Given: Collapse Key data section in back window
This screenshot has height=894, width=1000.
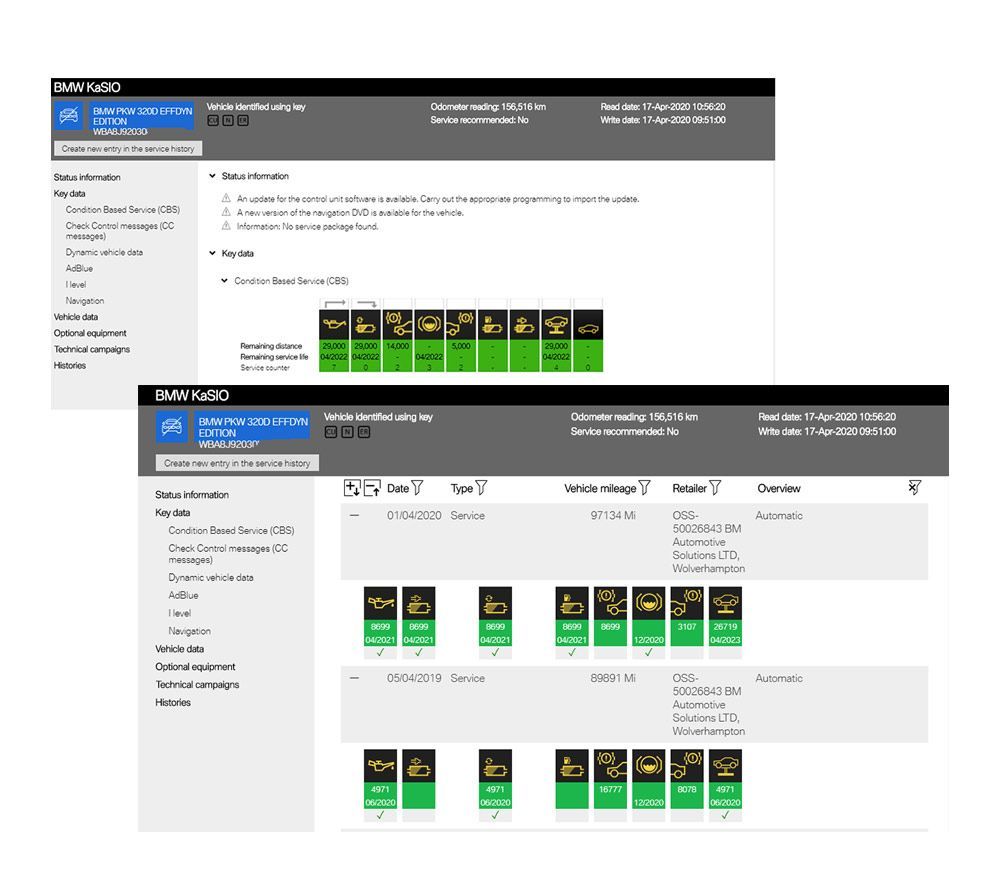Looking at the screenshot, I should pyautogui.click(x=212, y=253).
